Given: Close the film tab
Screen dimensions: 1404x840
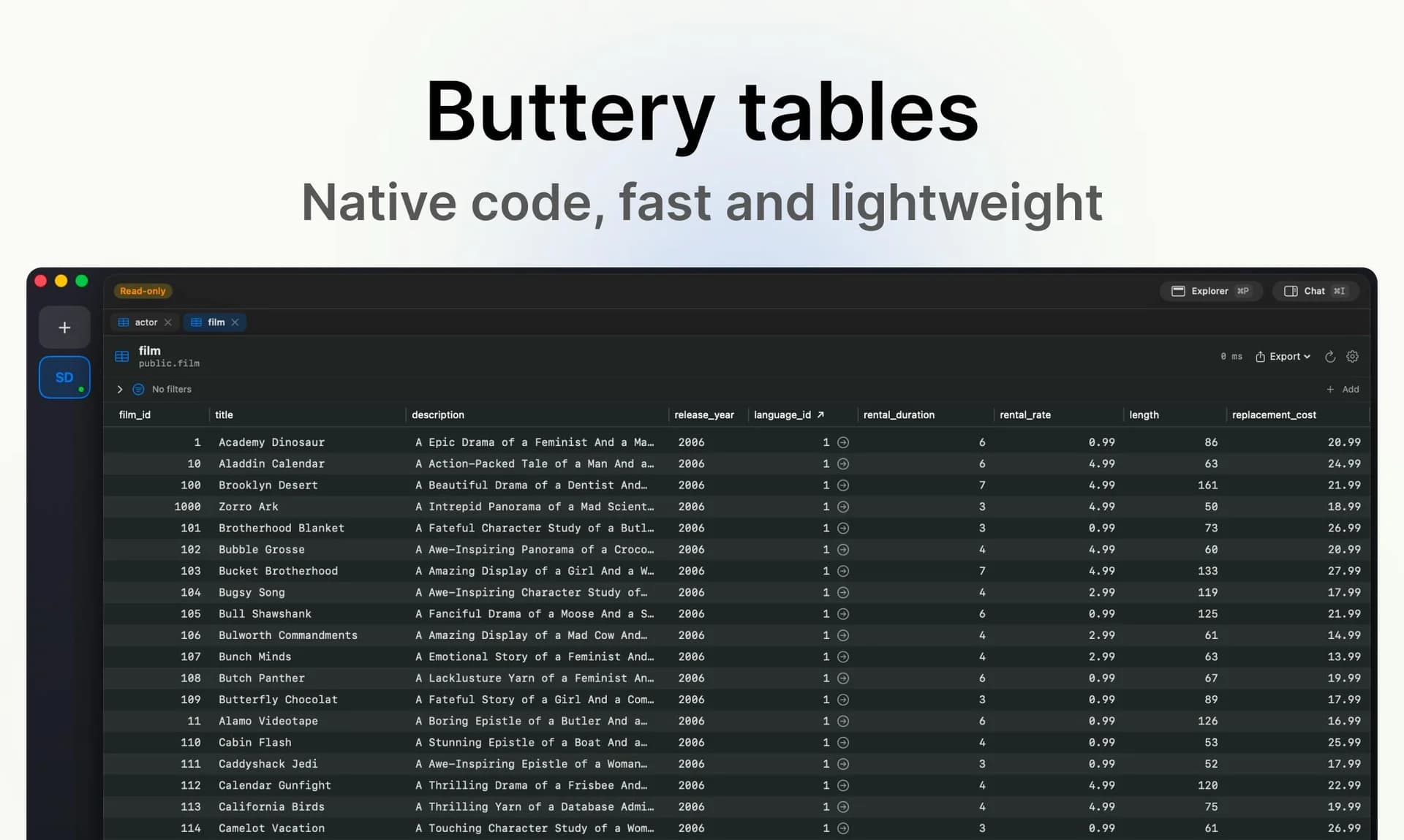Looking at the screenshot, I should click(x=235, y=322).
